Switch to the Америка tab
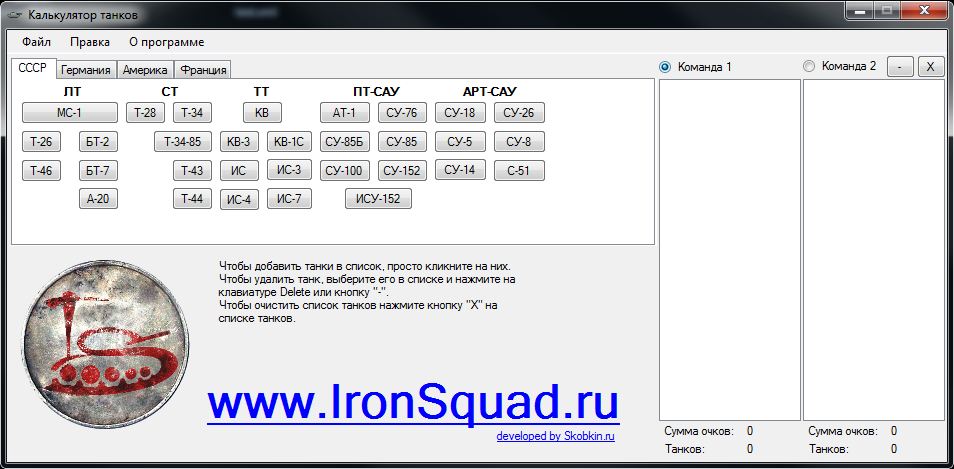This screenshot has width=954, height=469. 145,70
